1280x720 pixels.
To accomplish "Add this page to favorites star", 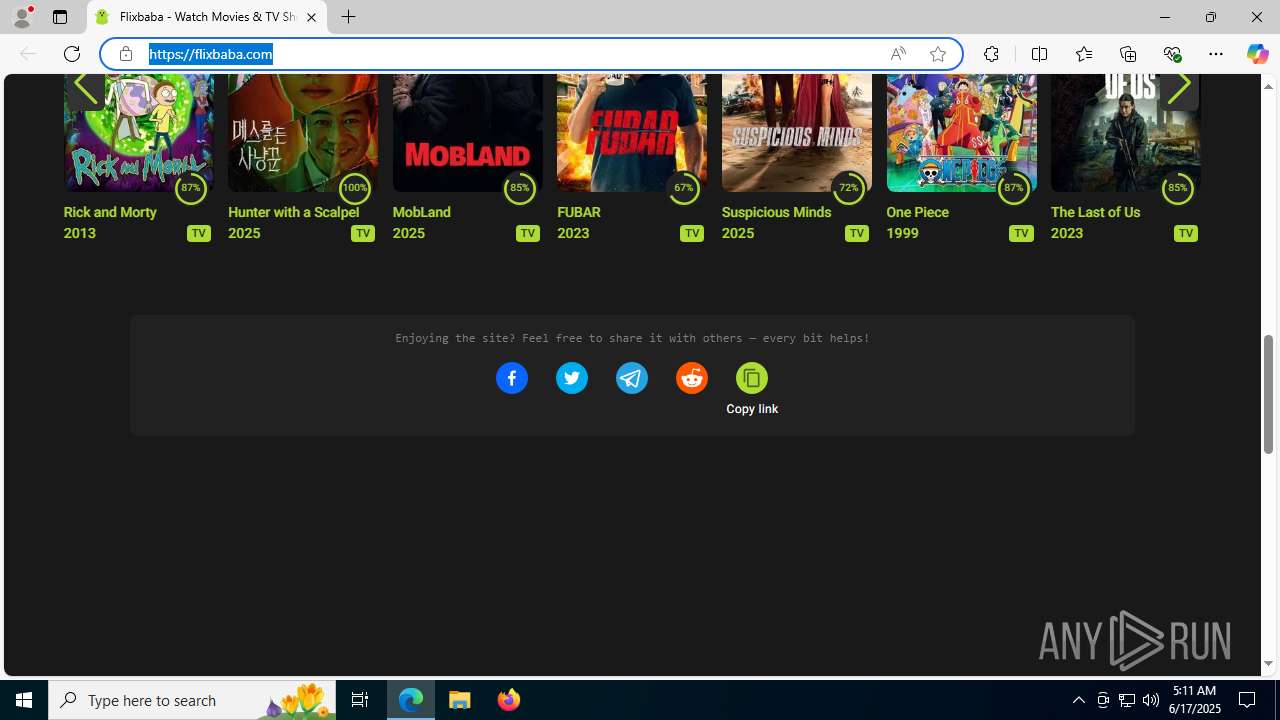I will pos(938,54).
